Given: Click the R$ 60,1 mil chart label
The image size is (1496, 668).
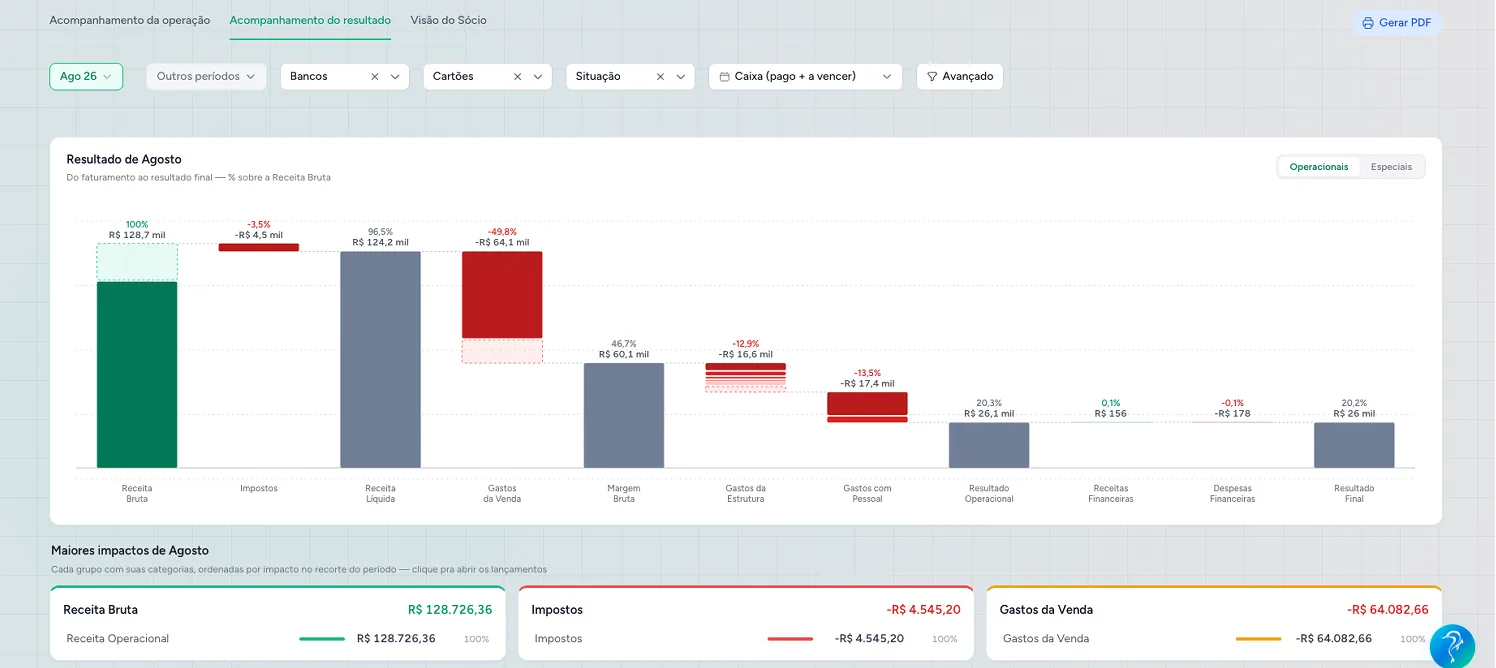Looking at the screenshot, I should tap(624, 354).
